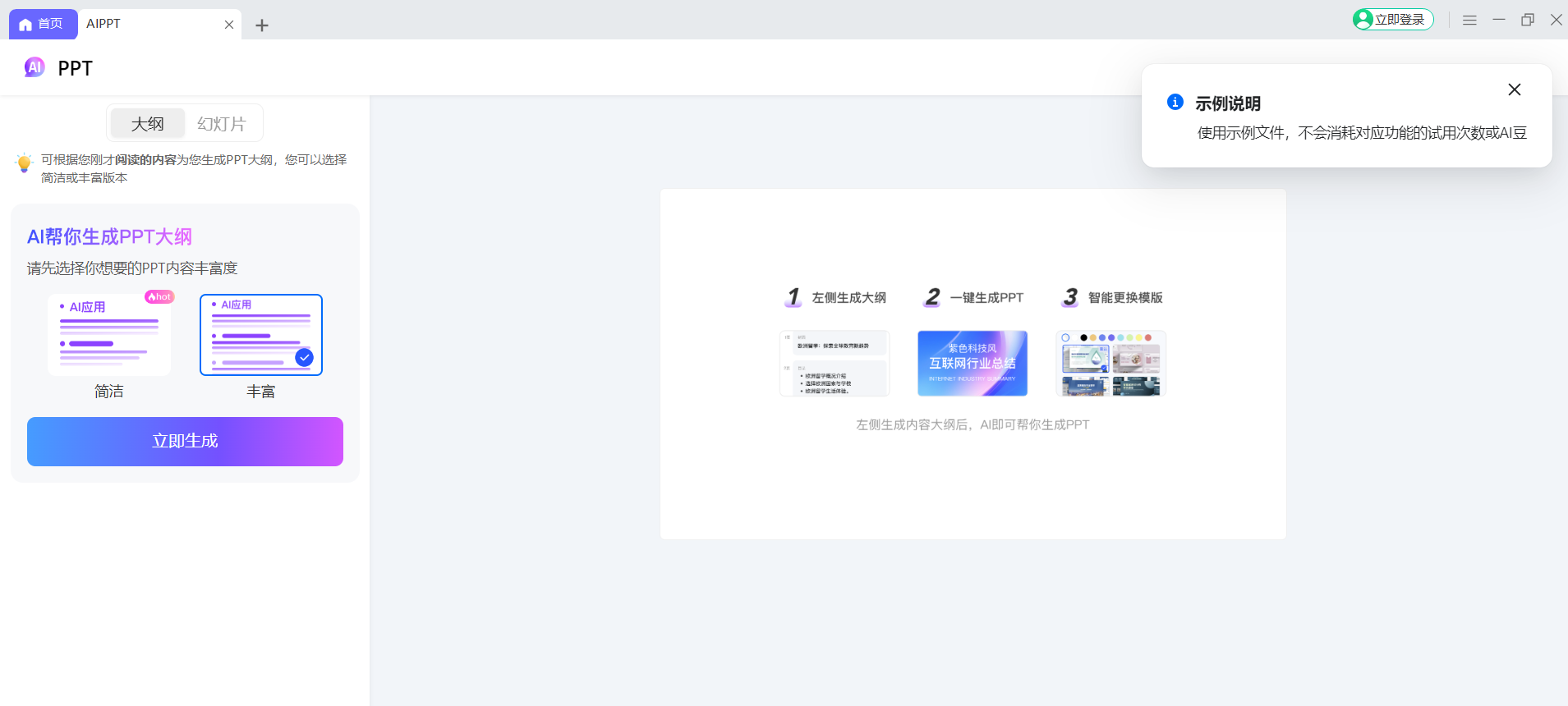Click the 一键生成PPT purple preview thumbnail
Image resolution: width=1568 pixels, height=706 pixels.
(x=973, y=364)
